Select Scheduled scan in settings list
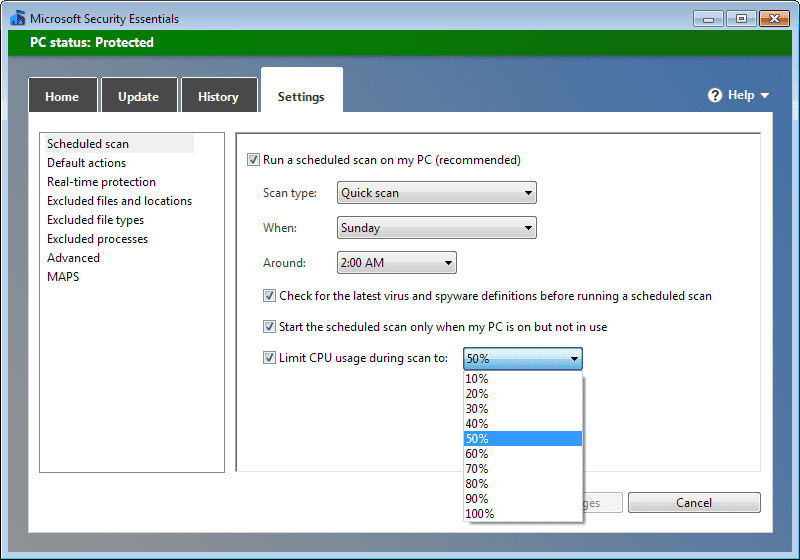800x560 pixels. point(119,144)
